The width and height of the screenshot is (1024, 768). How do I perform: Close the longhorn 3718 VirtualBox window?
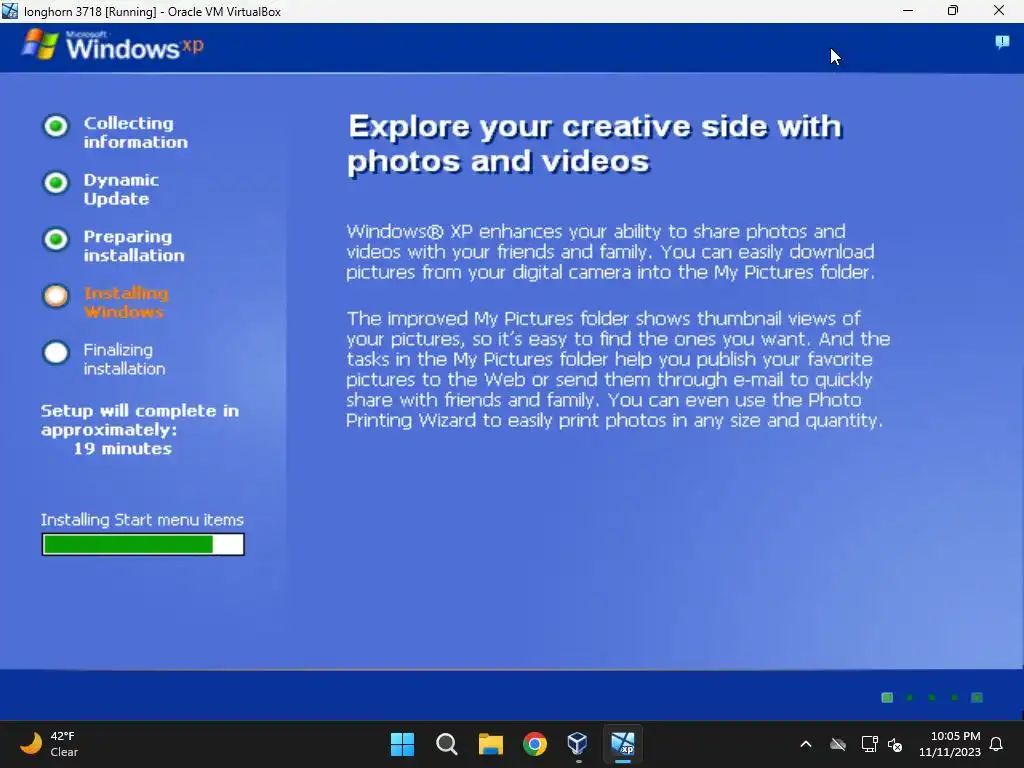(x=999, y=11)
